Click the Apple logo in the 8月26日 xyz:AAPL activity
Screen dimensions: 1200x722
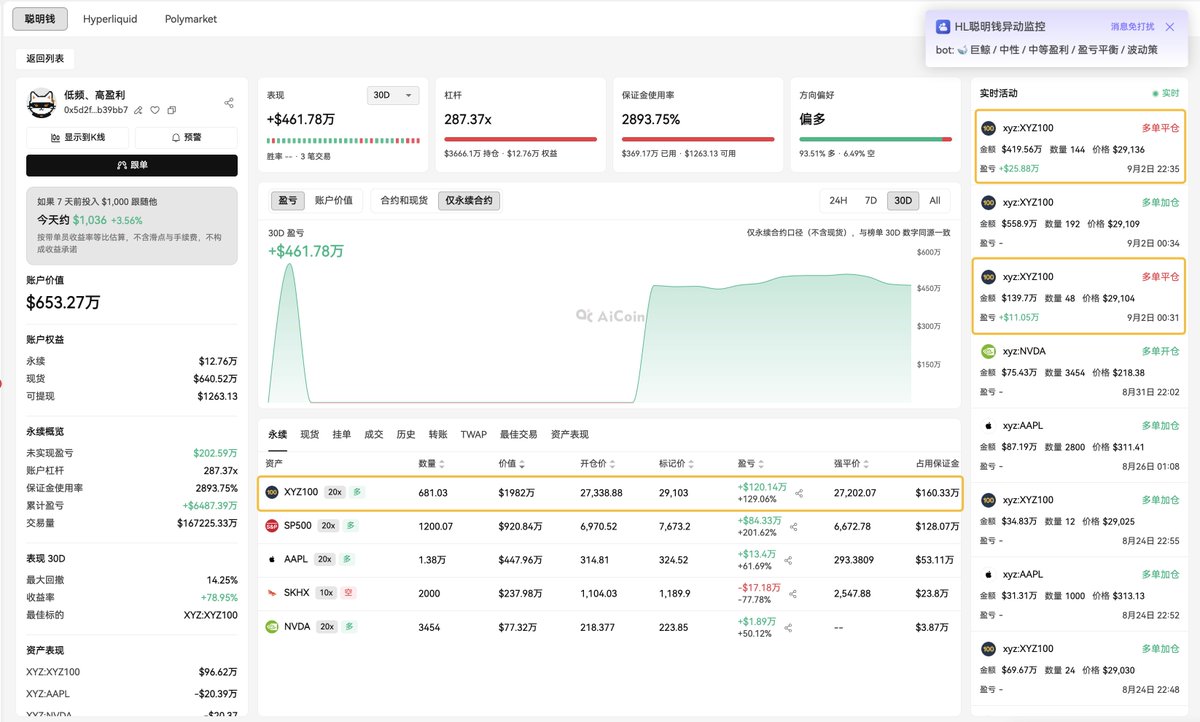988,425
